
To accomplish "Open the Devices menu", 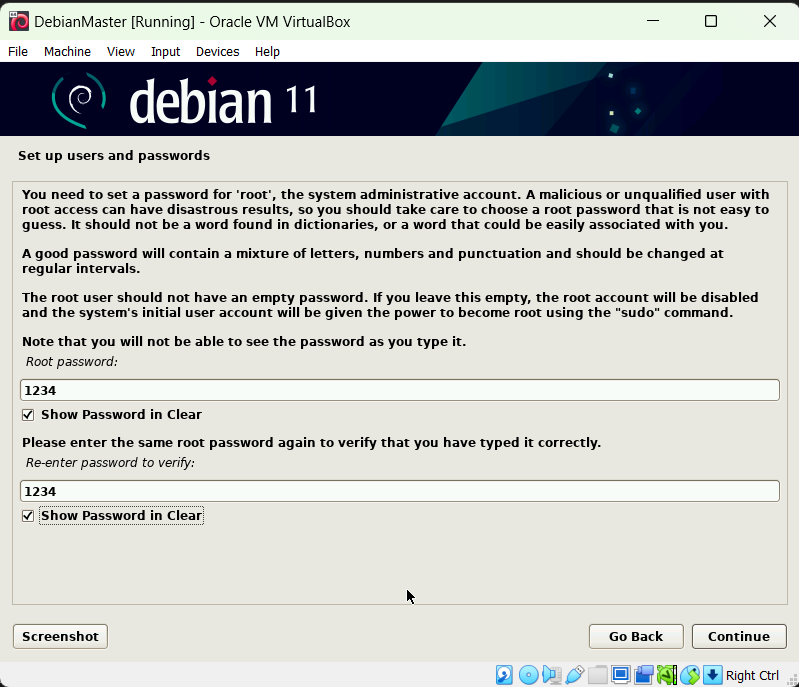I will [x=218, y=51].
